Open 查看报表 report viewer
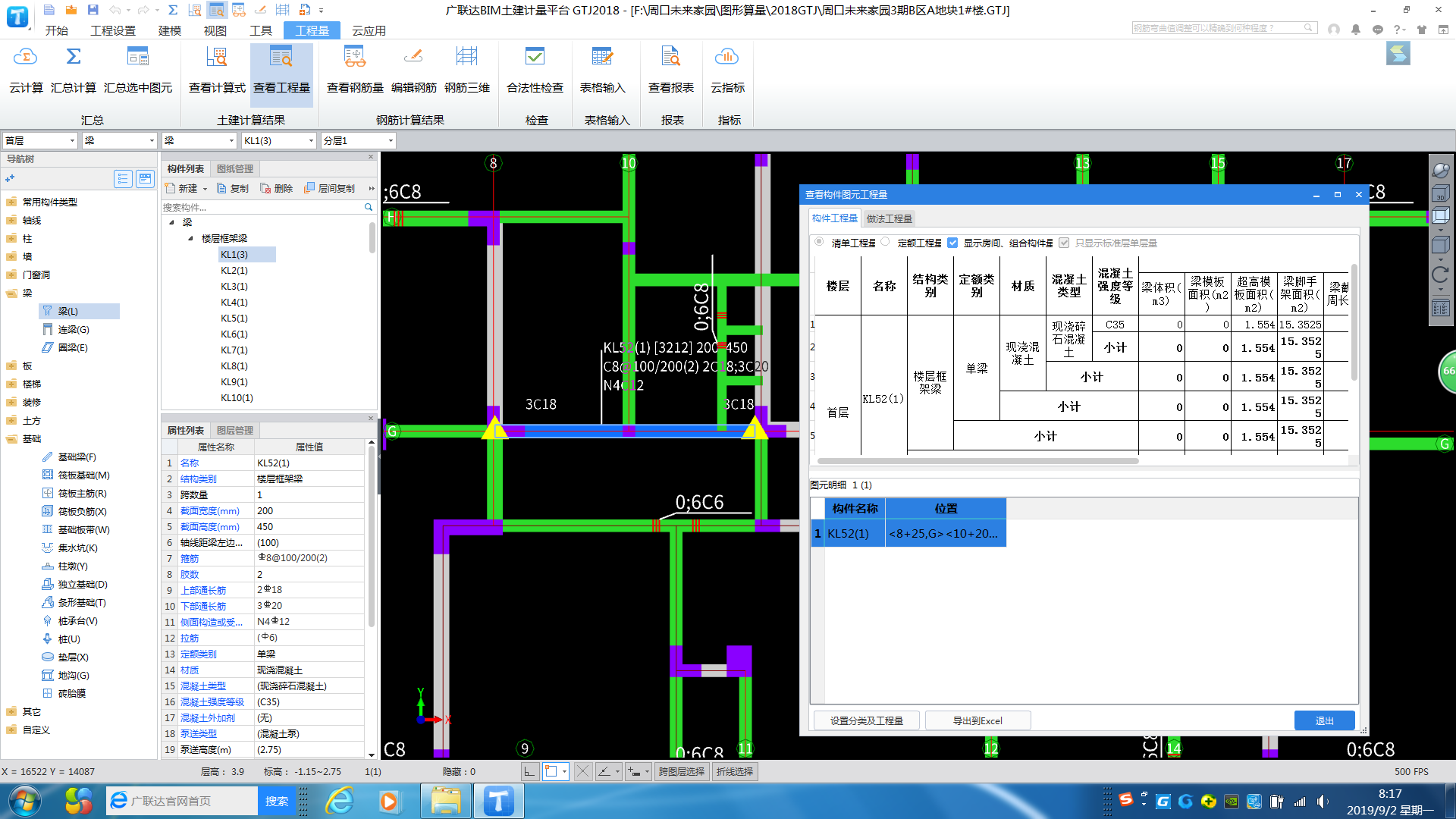This screenshot has width=1456, height=819. (x=671, y=70)
